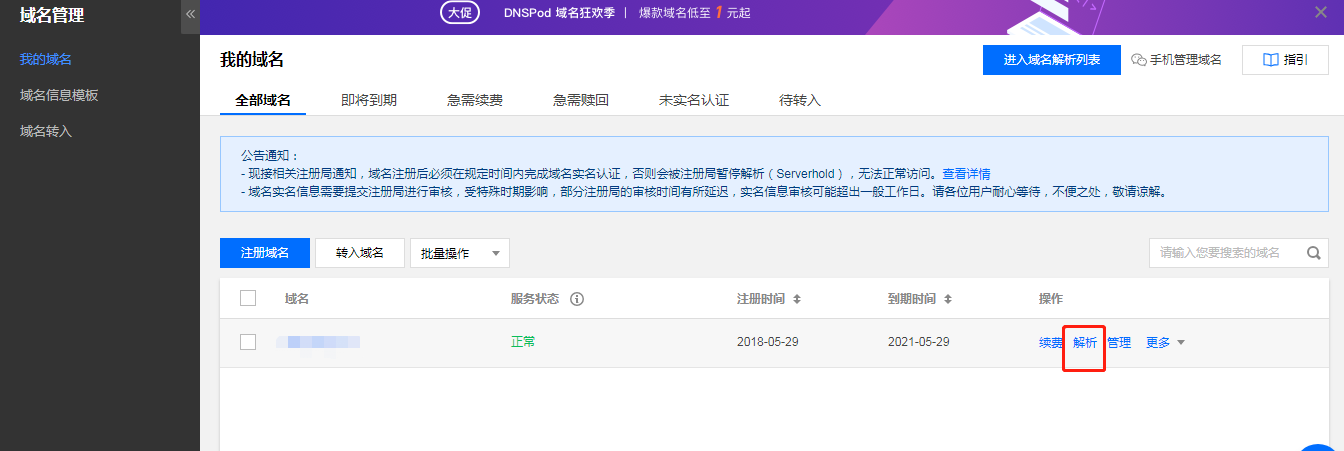Open 域名转入 in the sidebar
This screenshot has width=1344, height=451.
(x=46, y=131)
